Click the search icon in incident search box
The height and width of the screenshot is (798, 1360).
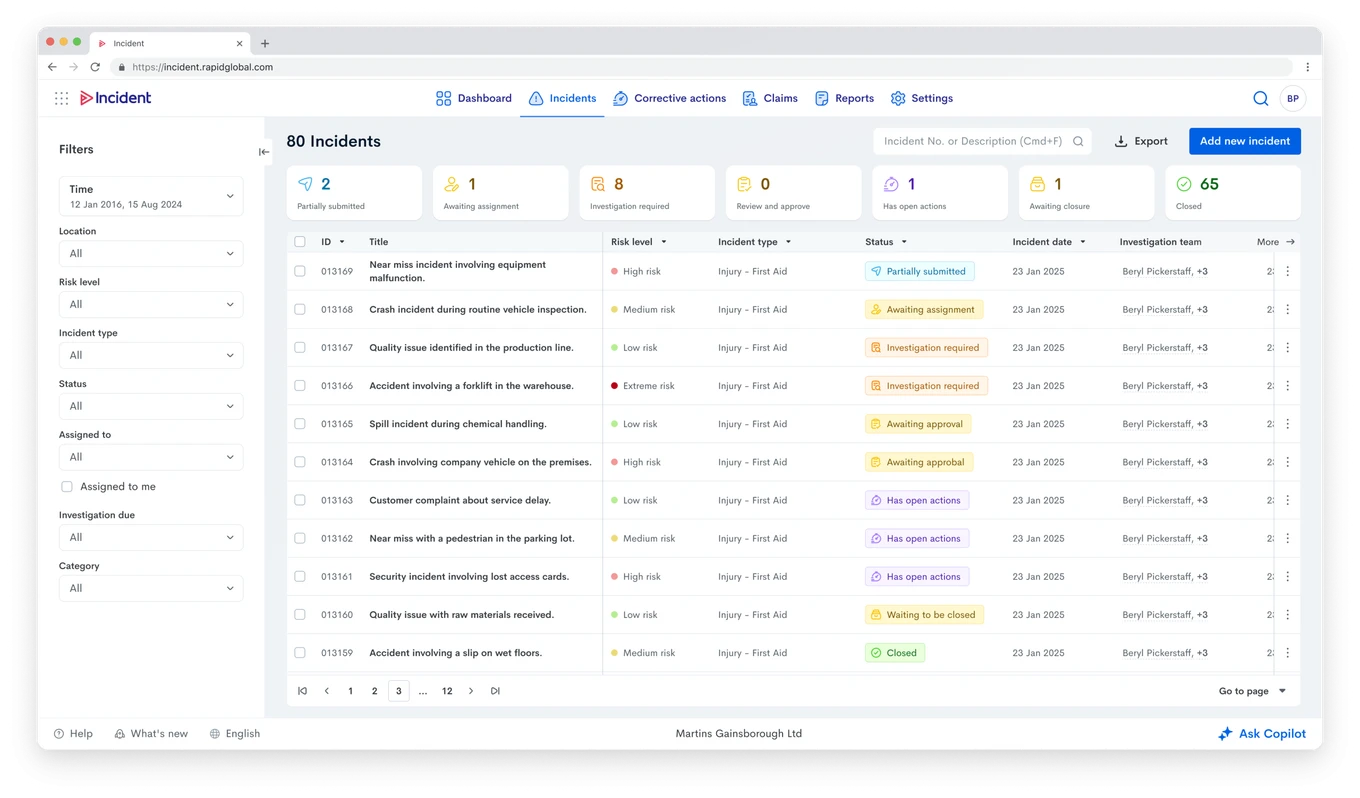click(1078, 141)
